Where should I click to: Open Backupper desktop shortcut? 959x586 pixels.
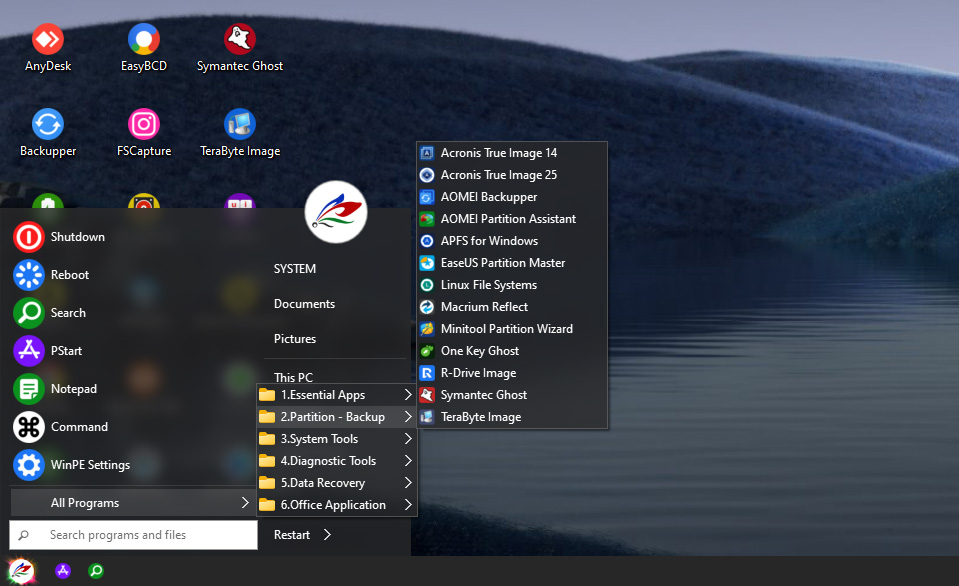point(48,125)
